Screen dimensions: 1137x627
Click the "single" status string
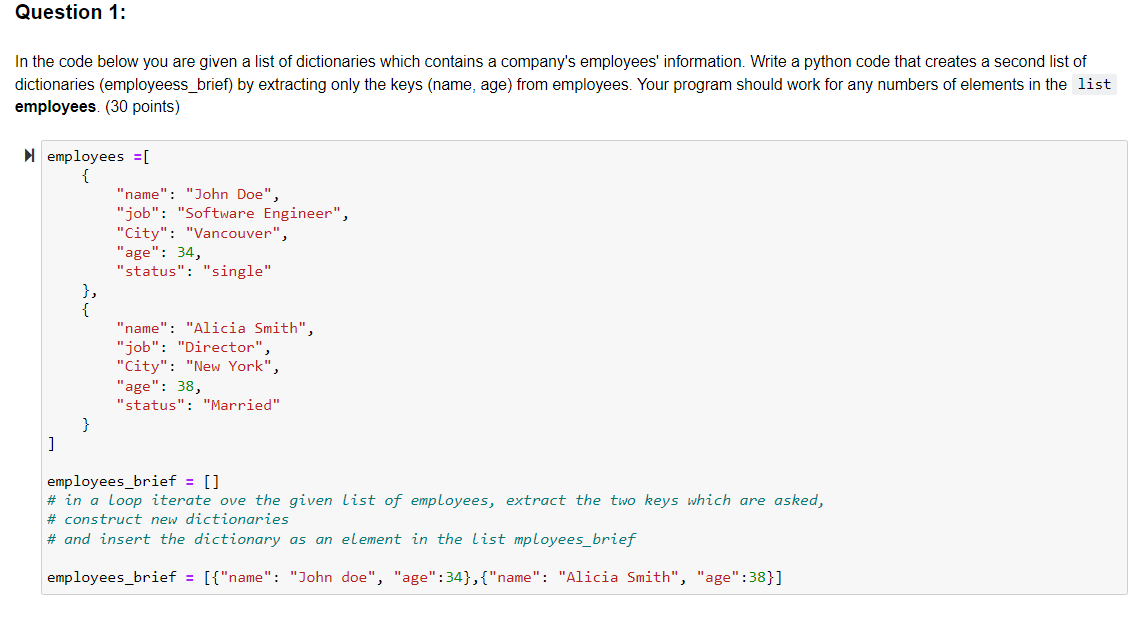(238, 270)
